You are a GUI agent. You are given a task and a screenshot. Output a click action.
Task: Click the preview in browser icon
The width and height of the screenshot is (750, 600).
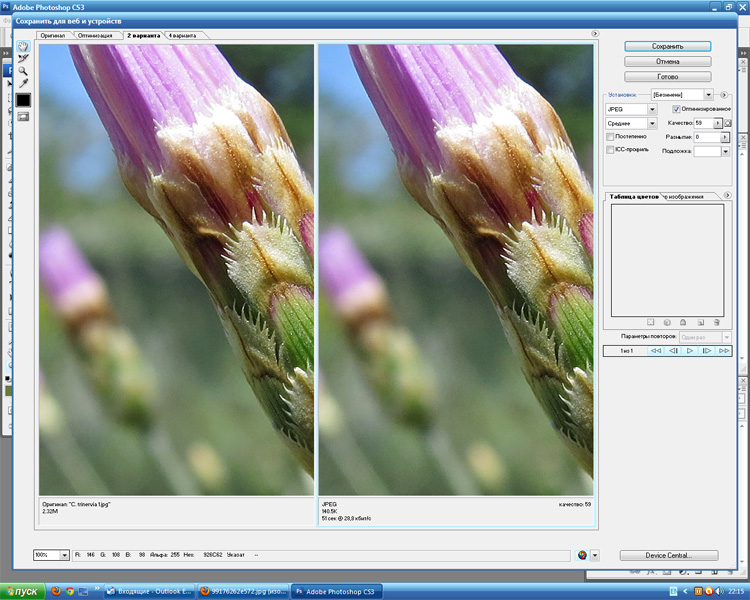point(583,555)
